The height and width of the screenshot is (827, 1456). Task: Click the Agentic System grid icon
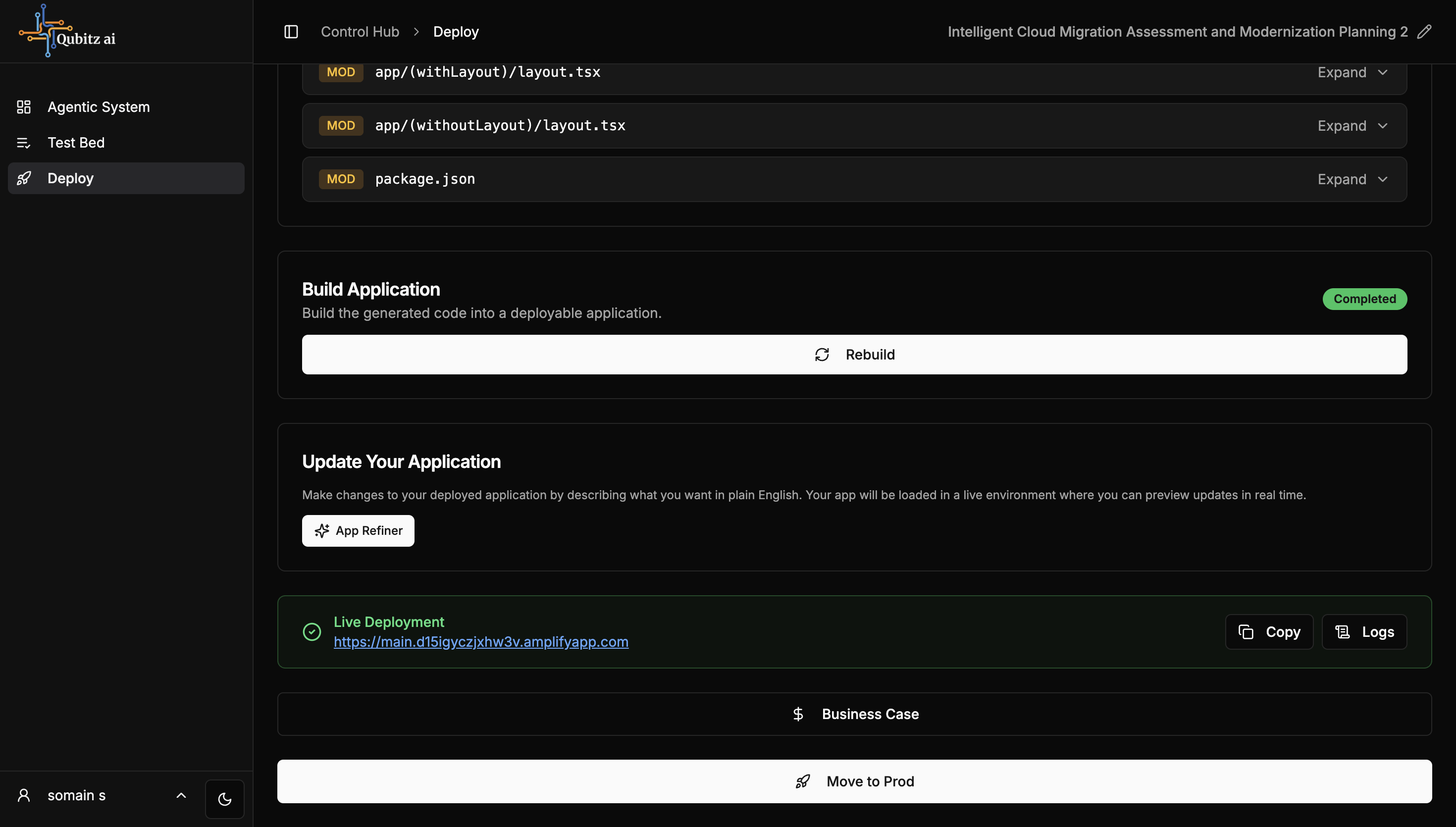point(24,107)
